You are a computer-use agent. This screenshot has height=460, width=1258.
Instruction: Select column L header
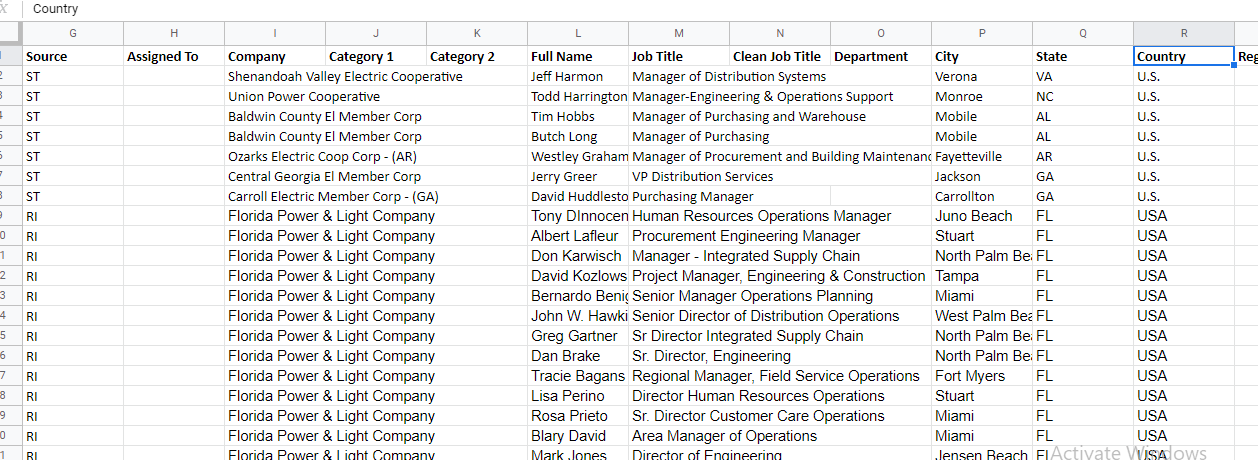pyautogui.click(x=578, y=34)
